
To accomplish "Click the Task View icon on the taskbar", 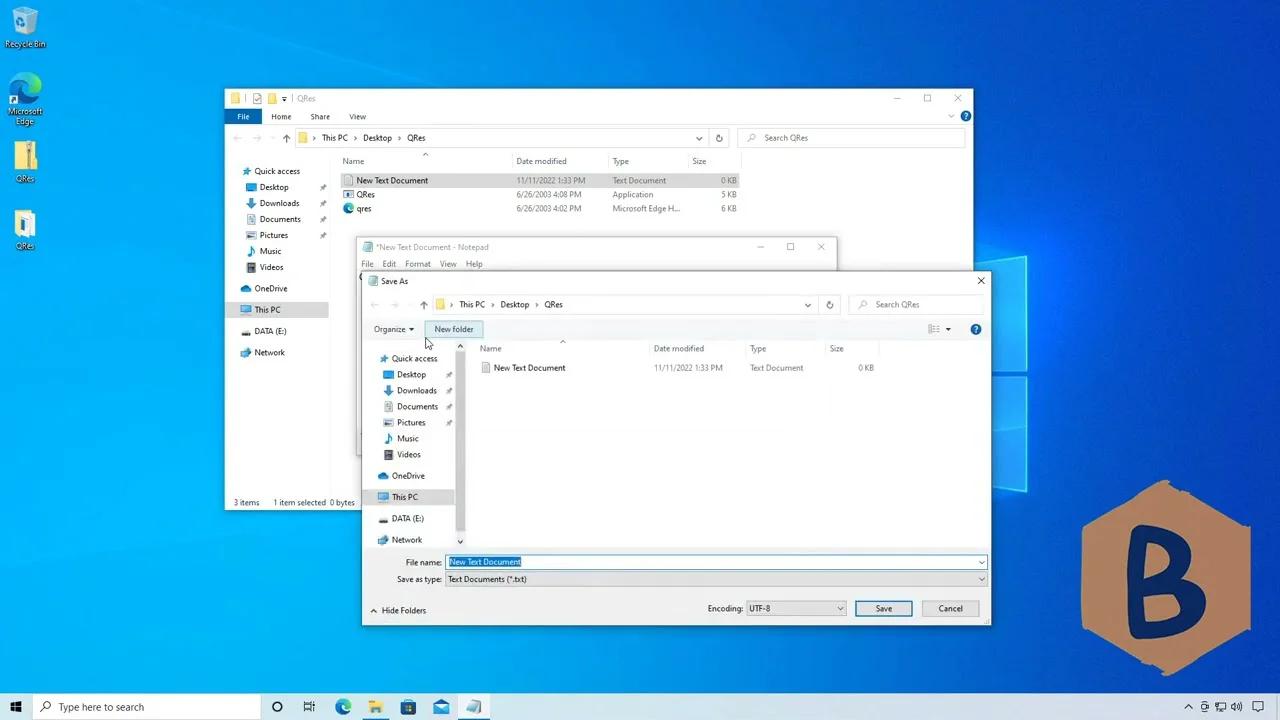I will point(309,707).
